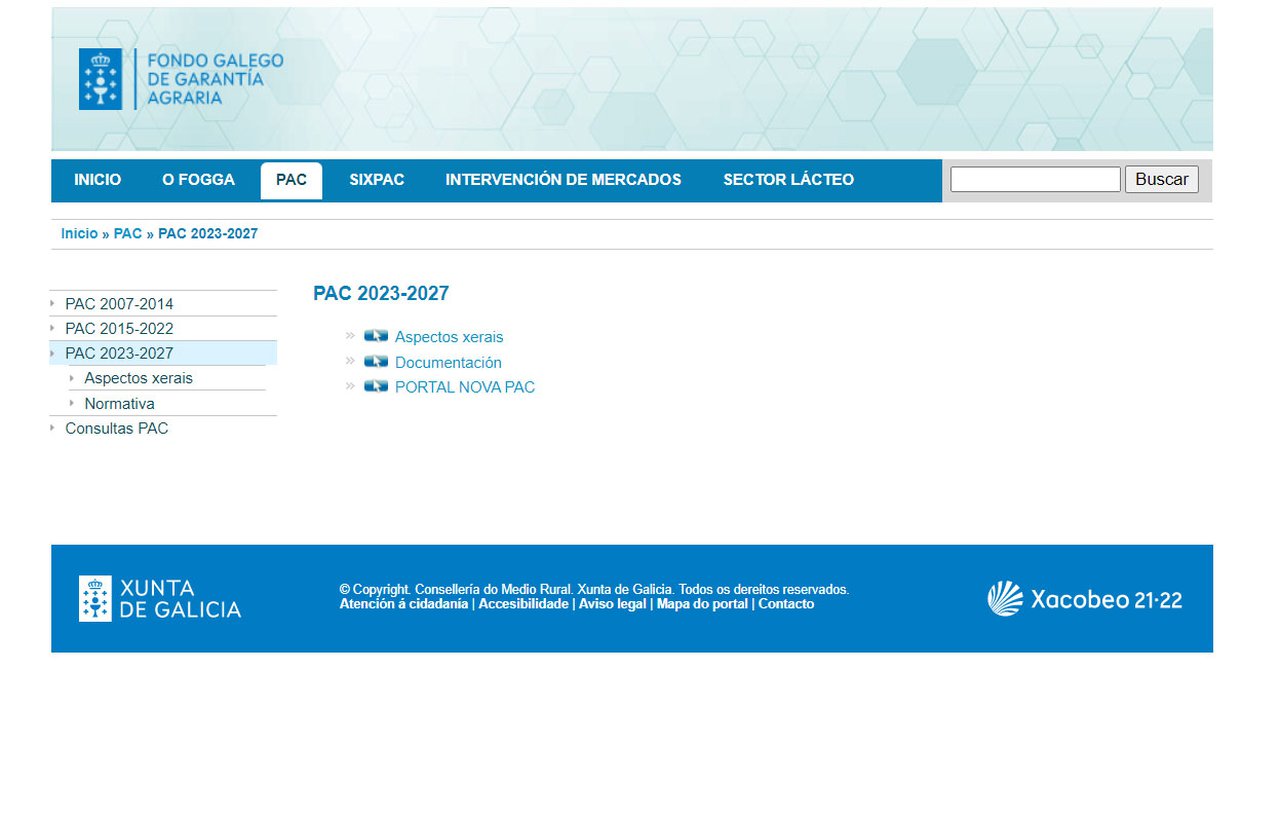This screenshot has width=1280, height=817.
Task: Click the Xacobeo 21·22 logo
Action: [1085, 599]
